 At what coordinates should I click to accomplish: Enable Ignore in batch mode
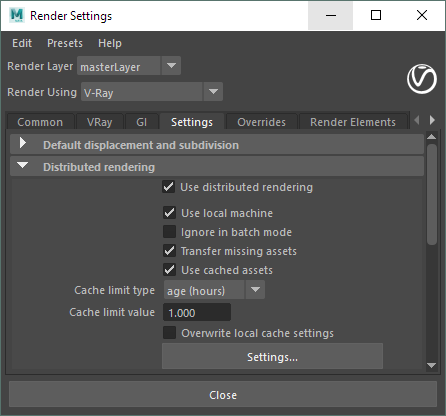point(169,232)
